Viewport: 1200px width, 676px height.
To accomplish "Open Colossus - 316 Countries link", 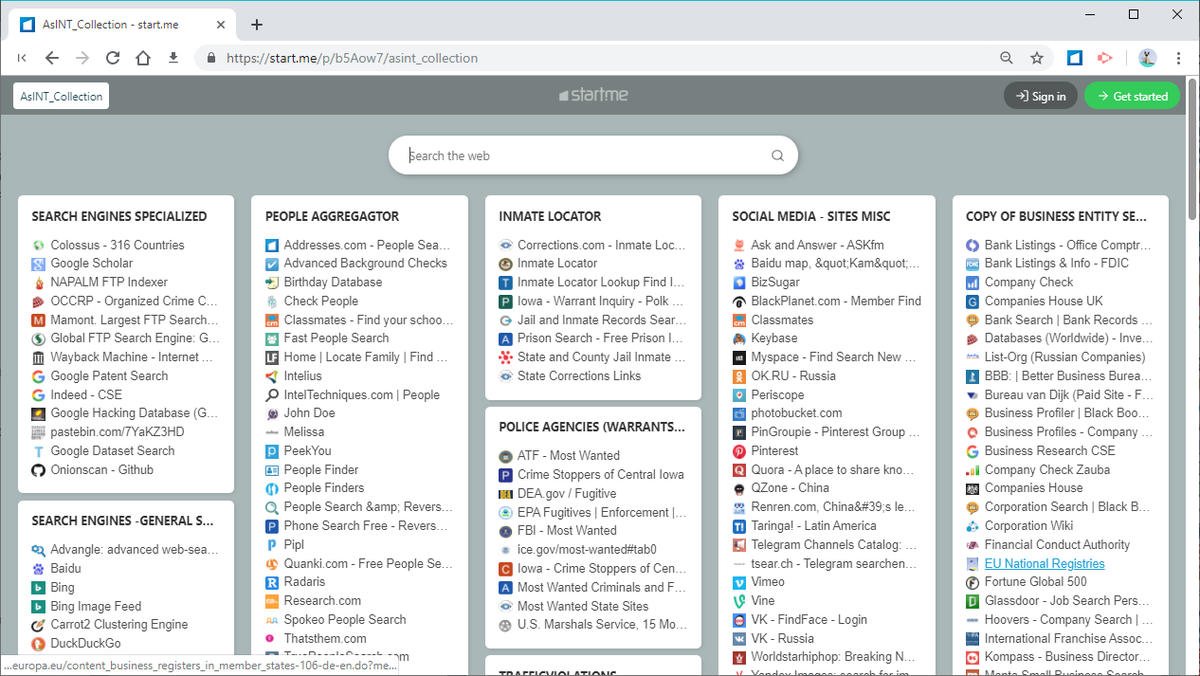I will coord(117,245).
